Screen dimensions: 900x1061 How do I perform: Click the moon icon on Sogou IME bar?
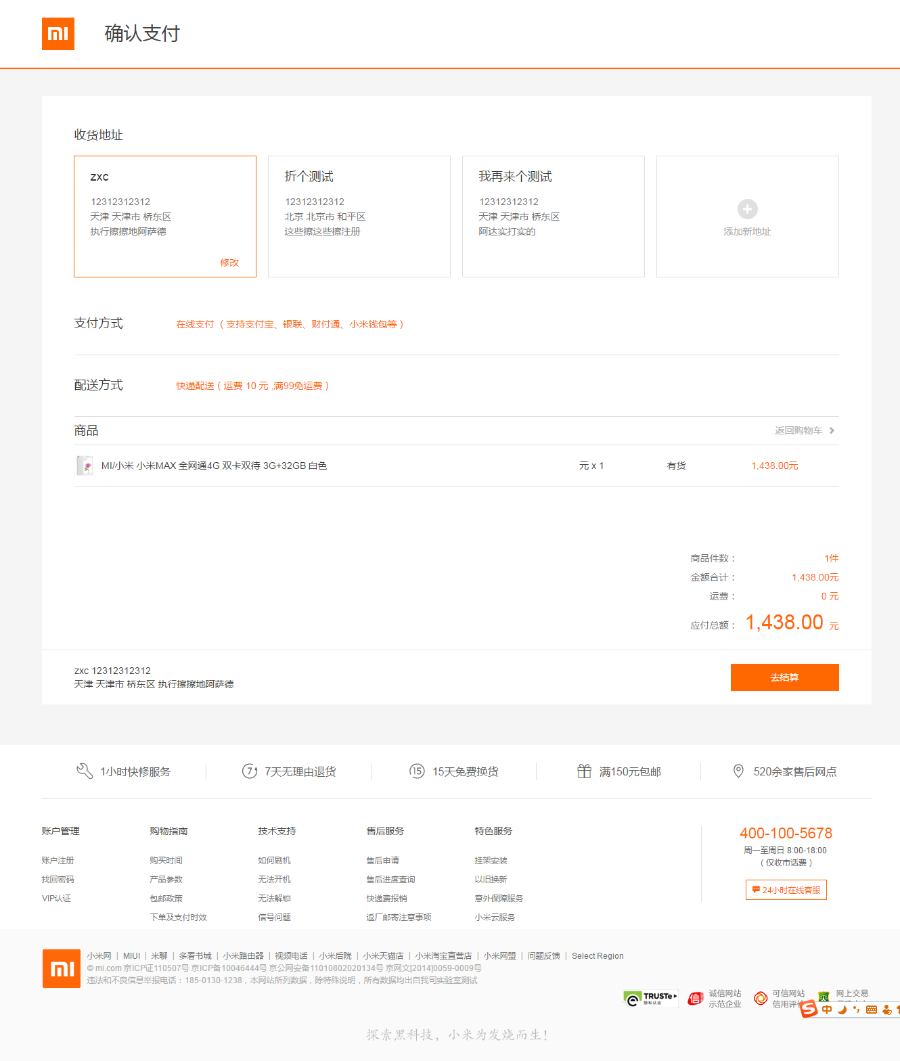[842, 1010]
